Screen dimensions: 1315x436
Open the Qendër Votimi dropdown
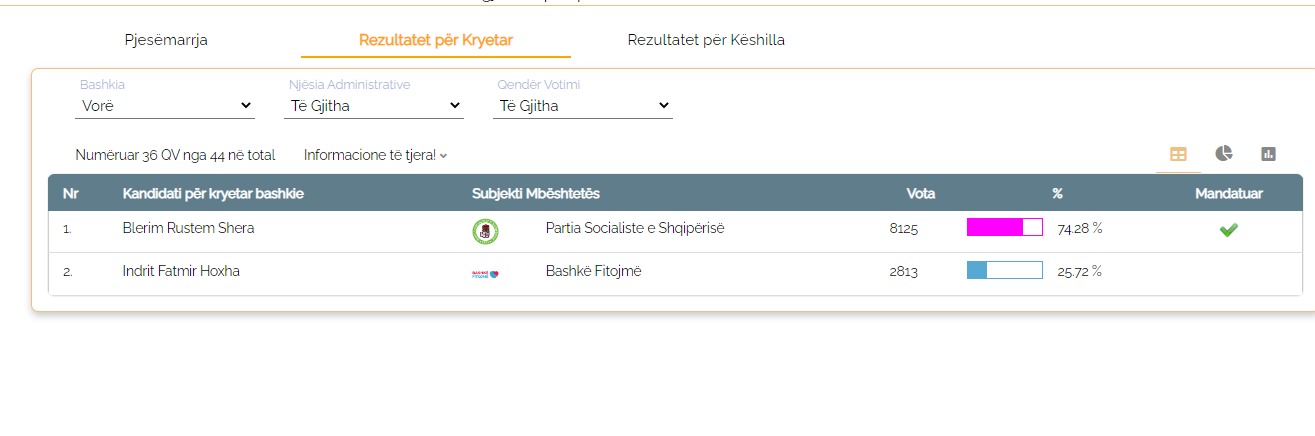583,105
